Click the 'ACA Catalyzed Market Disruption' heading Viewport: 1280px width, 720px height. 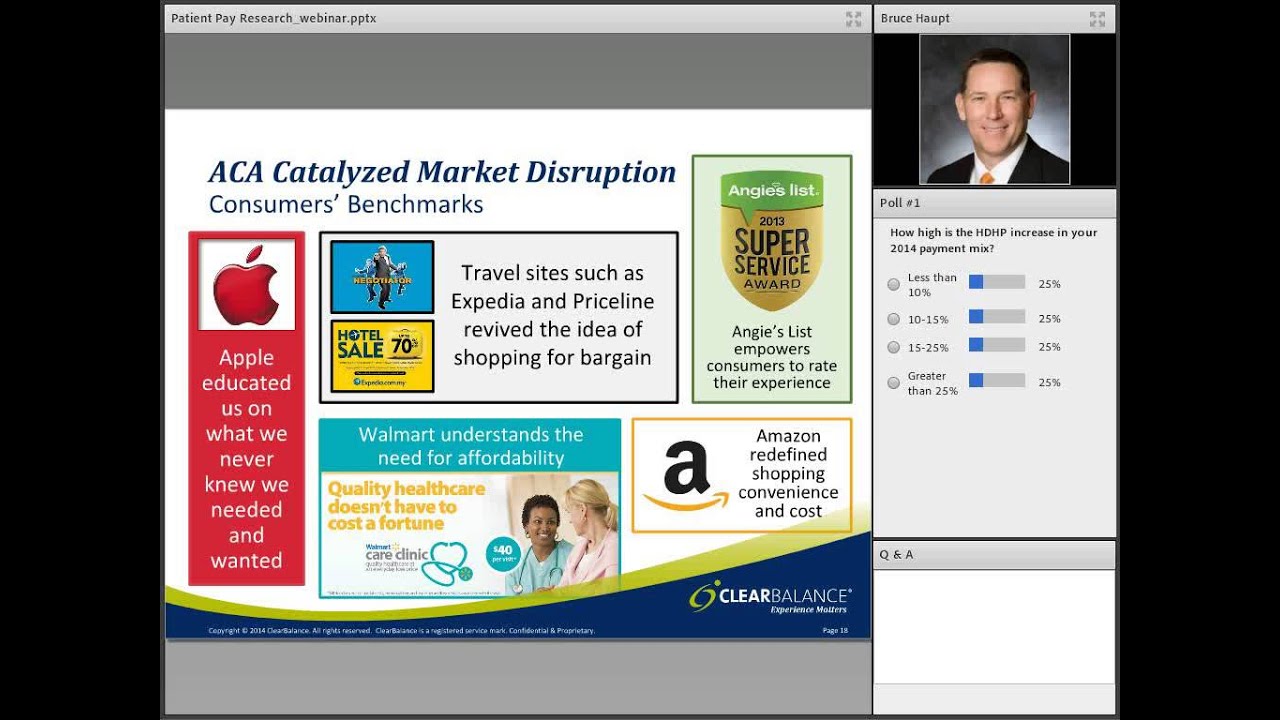point(442,172)
